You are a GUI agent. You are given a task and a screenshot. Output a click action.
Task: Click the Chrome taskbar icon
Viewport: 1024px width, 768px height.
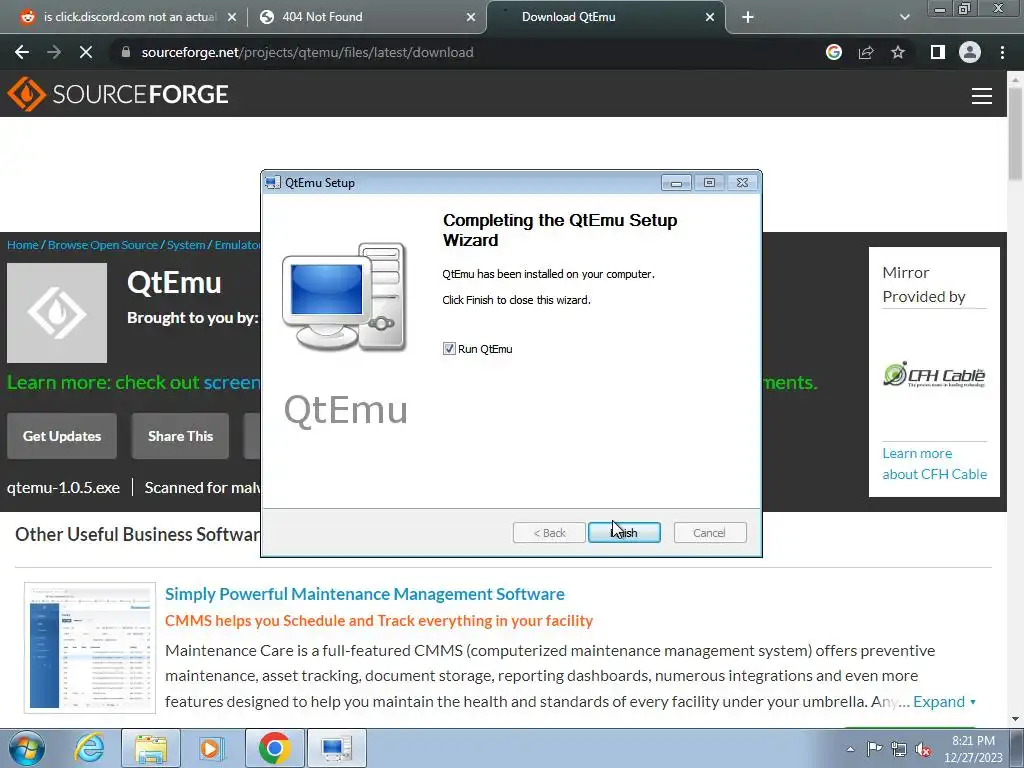tap(275, 748)
